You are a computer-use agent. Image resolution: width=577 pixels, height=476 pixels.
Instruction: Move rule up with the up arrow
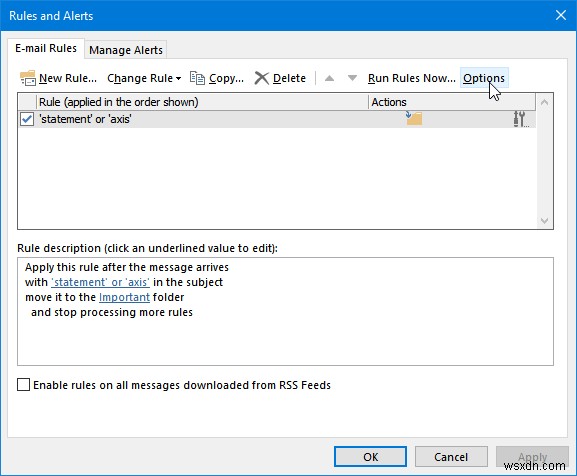329,78
